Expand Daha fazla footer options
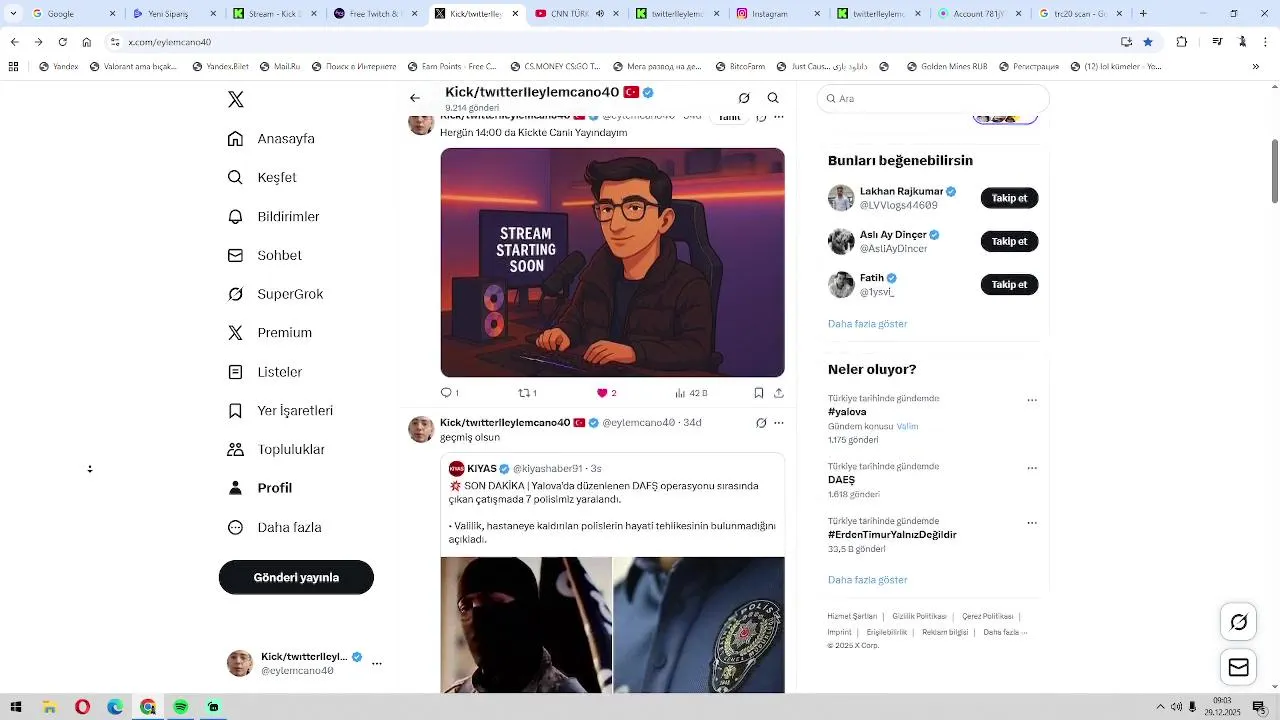 [1005, 632]
